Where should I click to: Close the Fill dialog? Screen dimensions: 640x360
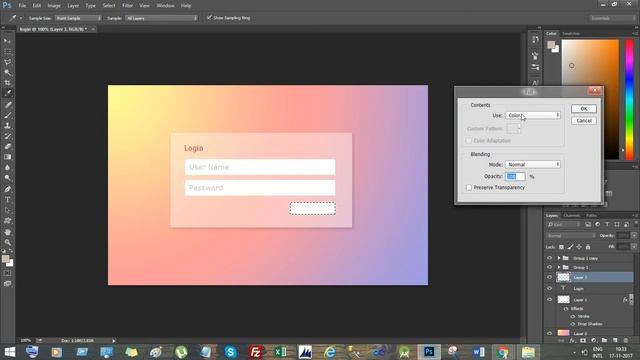(594, 91)
